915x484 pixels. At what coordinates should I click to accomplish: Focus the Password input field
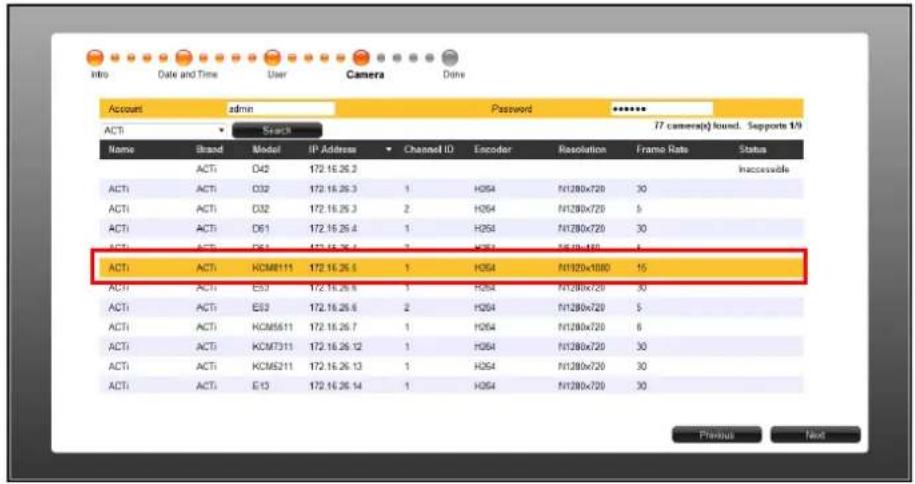[x=661, y=109]
